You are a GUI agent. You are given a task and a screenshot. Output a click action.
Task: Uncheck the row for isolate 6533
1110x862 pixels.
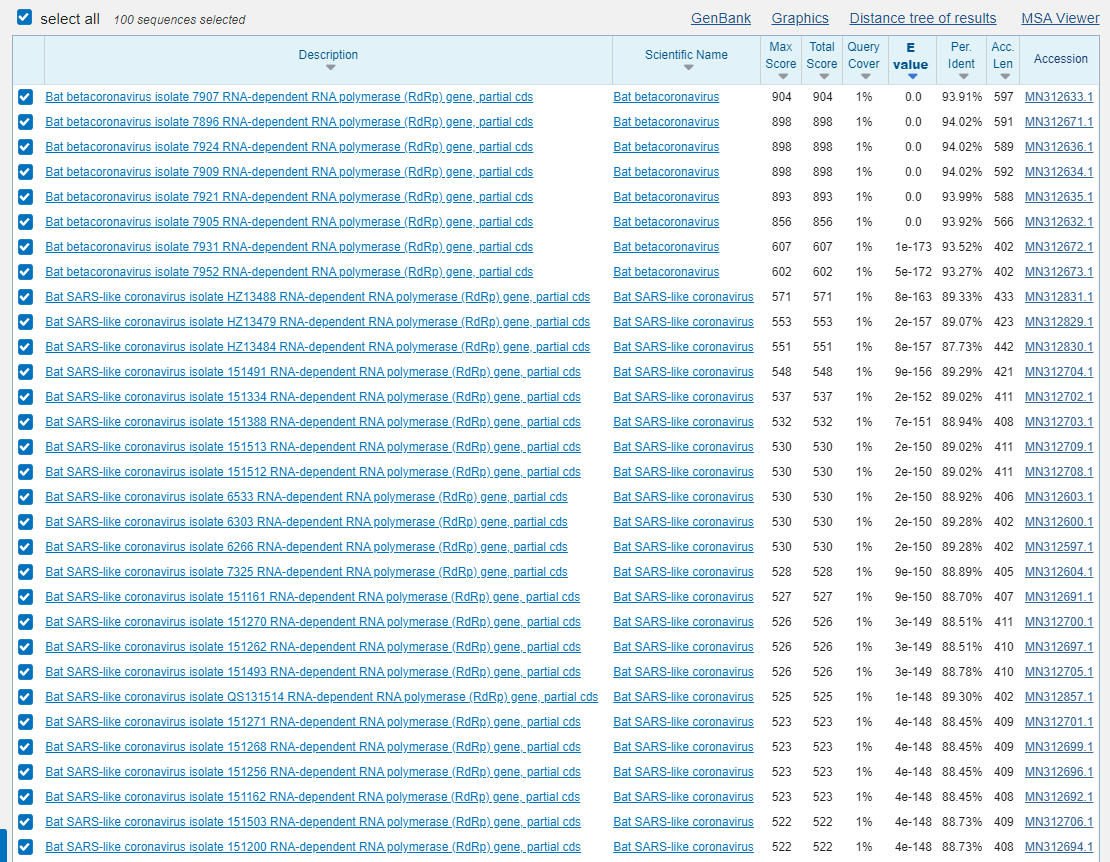coord(25,497)
